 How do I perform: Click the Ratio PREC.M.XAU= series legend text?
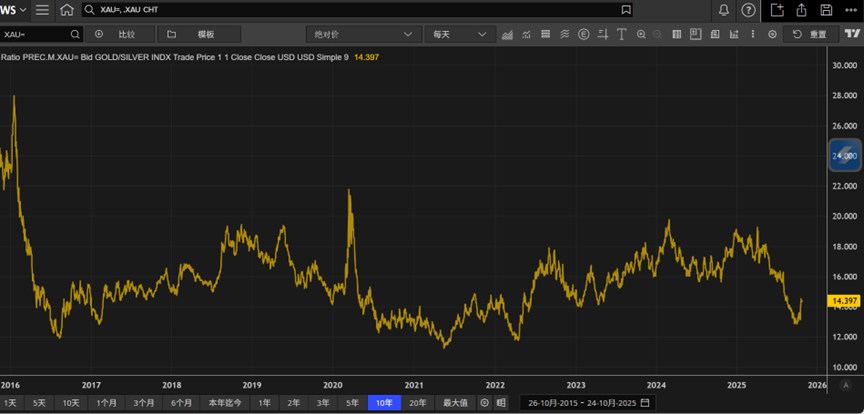(175, 57)
